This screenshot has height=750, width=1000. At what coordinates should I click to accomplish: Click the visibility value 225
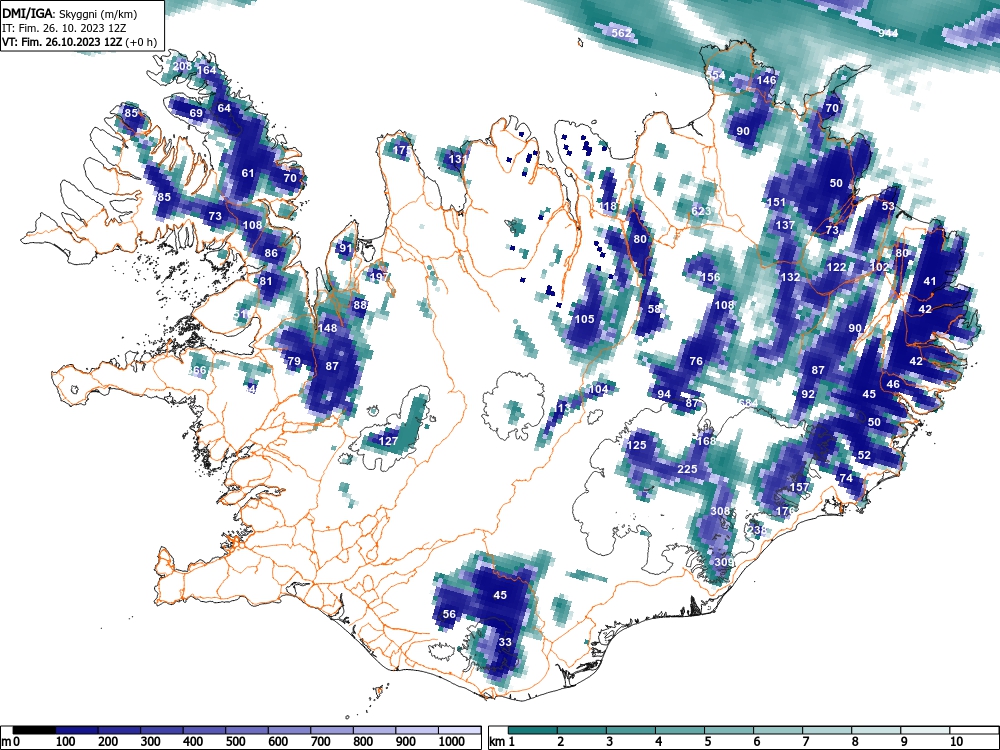687,469
